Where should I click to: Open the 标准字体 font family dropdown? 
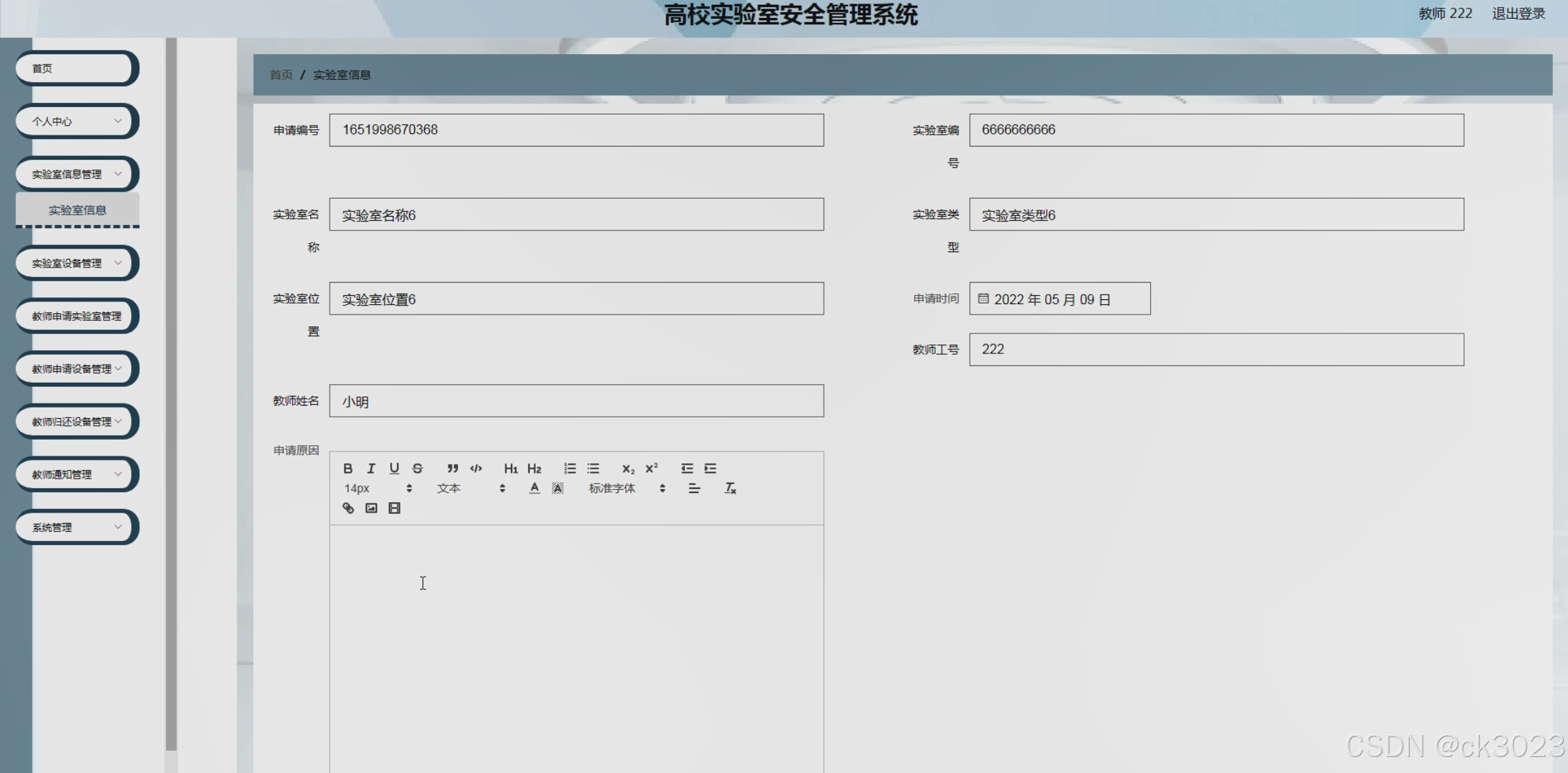[x=626, y=488]
